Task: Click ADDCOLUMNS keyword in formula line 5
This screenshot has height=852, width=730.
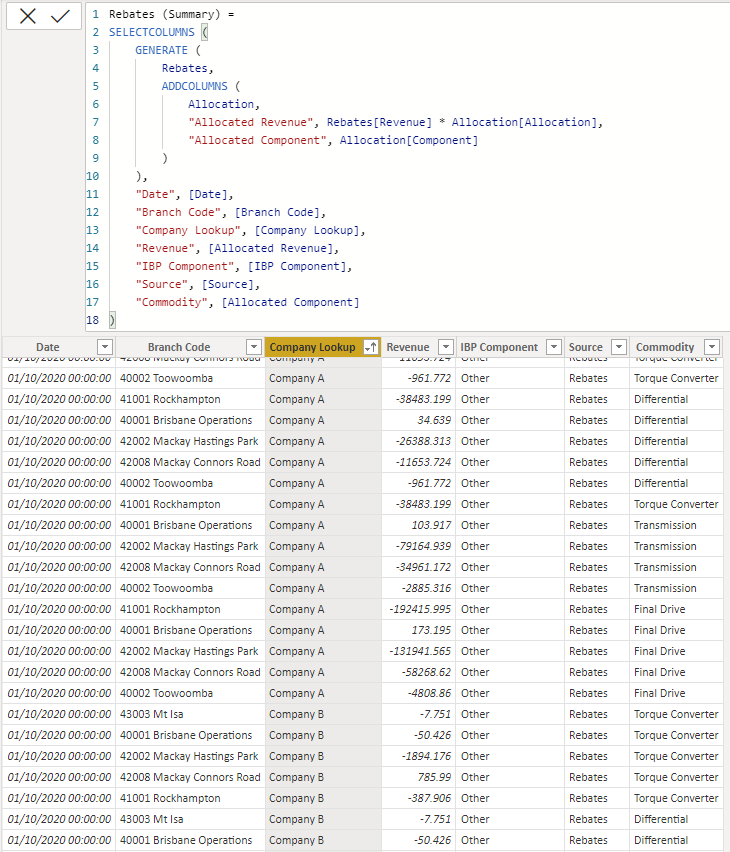Action: [x=195, y=86]
